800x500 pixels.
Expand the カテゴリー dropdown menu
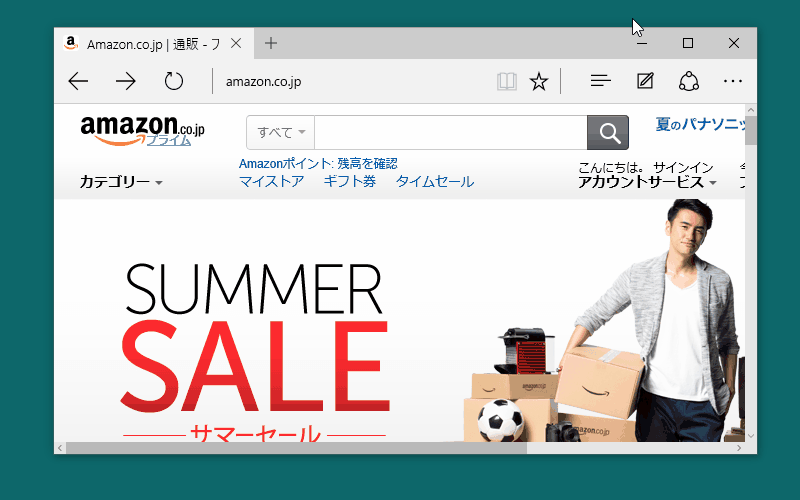click(121, 182)
